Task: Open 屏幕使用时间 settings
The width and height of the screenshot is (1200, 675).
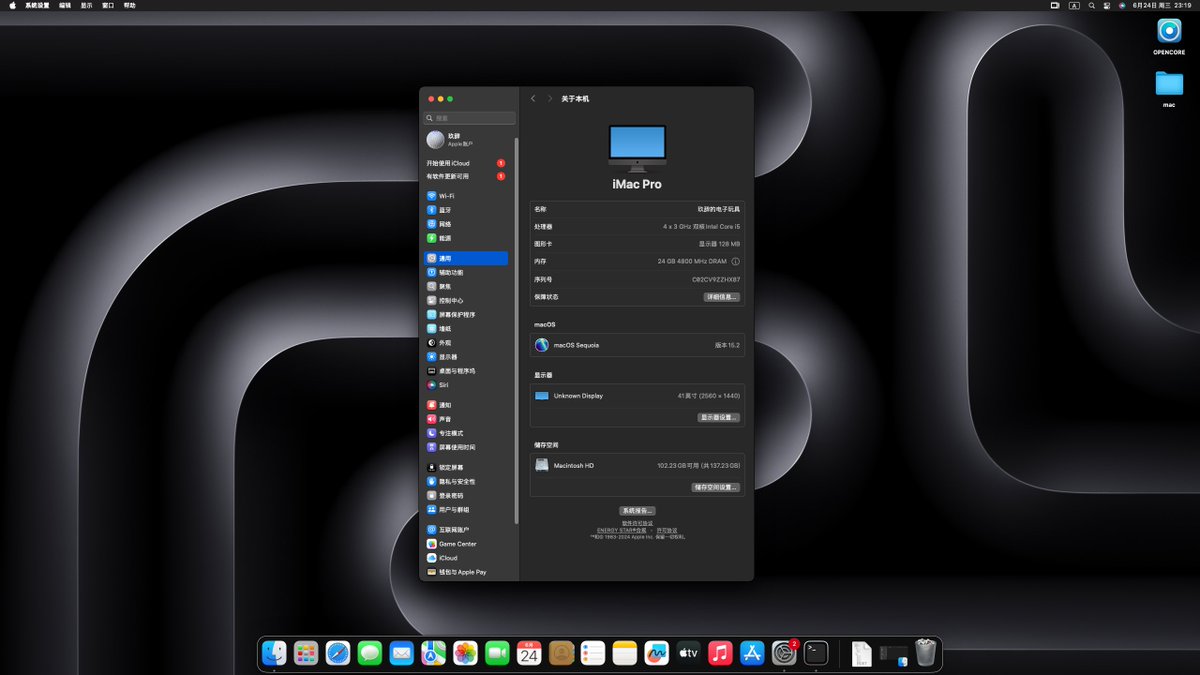Action: (x=466, y=447)
